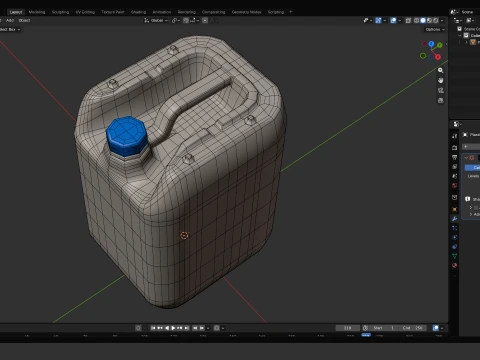Open the viewport shading options dropdown
The image size is (480, 360).
coord(442,20)
